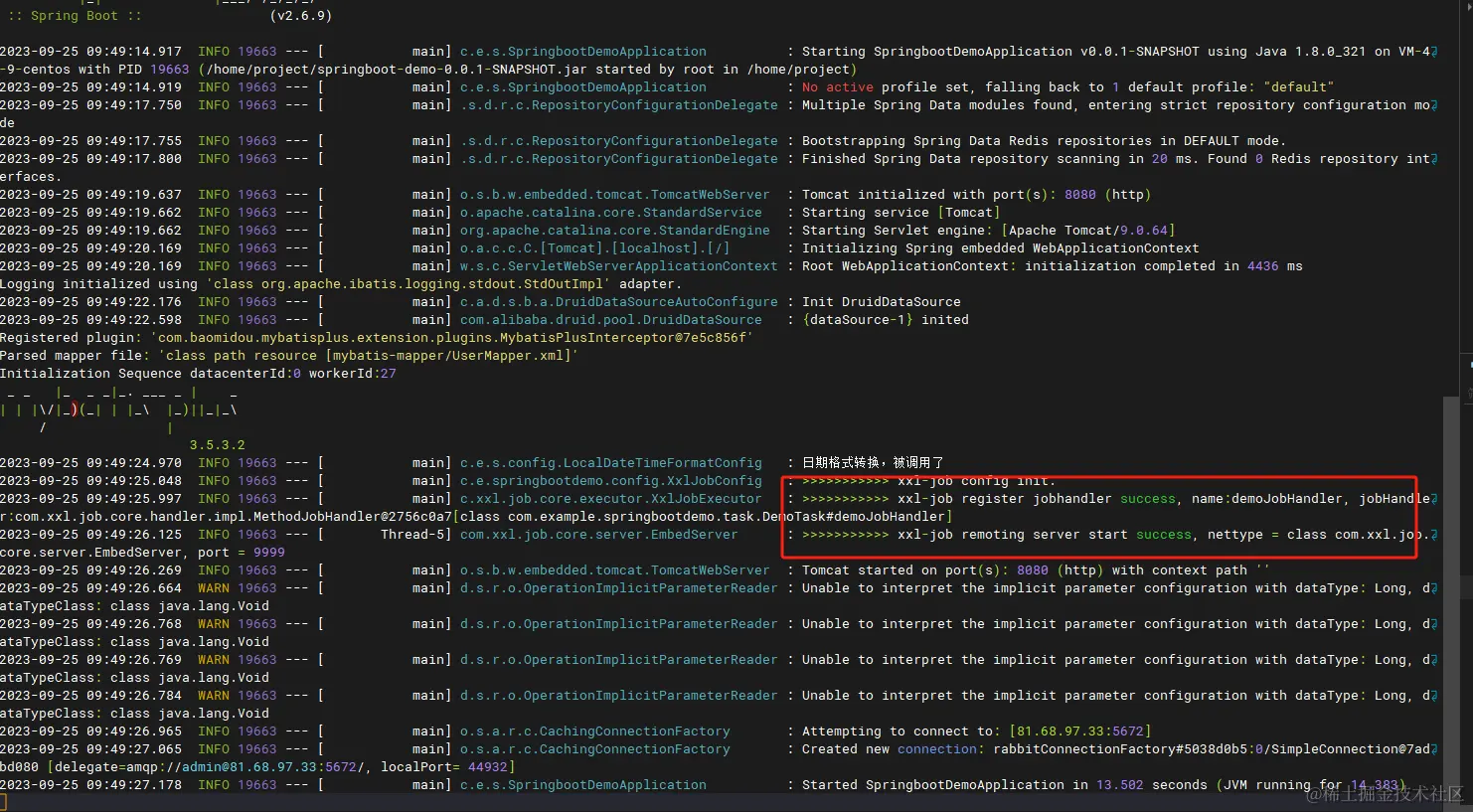1473x812 pixels.
Task: Click 'Initializing Spring embedded WebApplicationContext' message
Action: pos(1001,248)
